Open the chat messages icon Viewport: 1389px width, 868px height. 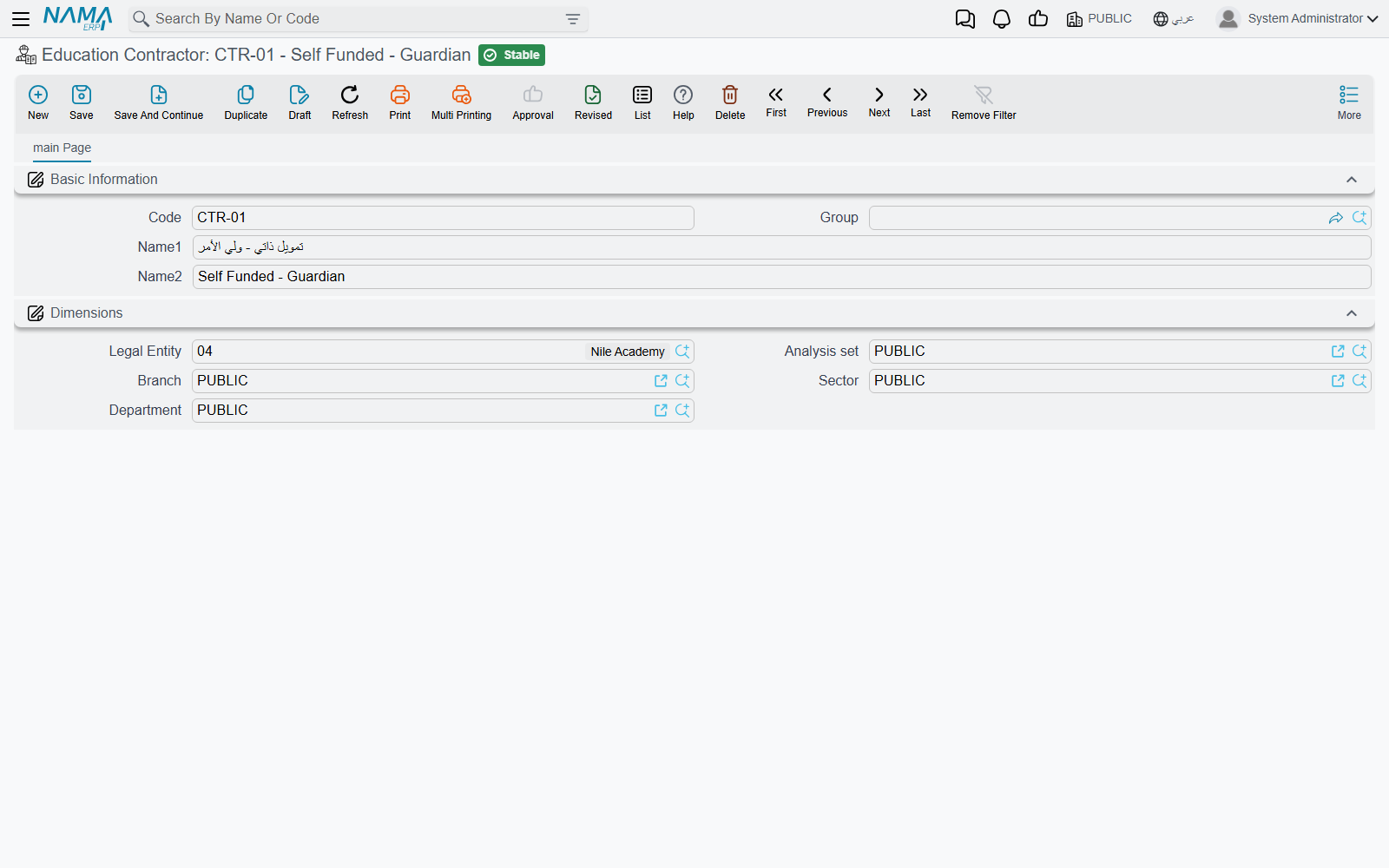click(964, 19)
